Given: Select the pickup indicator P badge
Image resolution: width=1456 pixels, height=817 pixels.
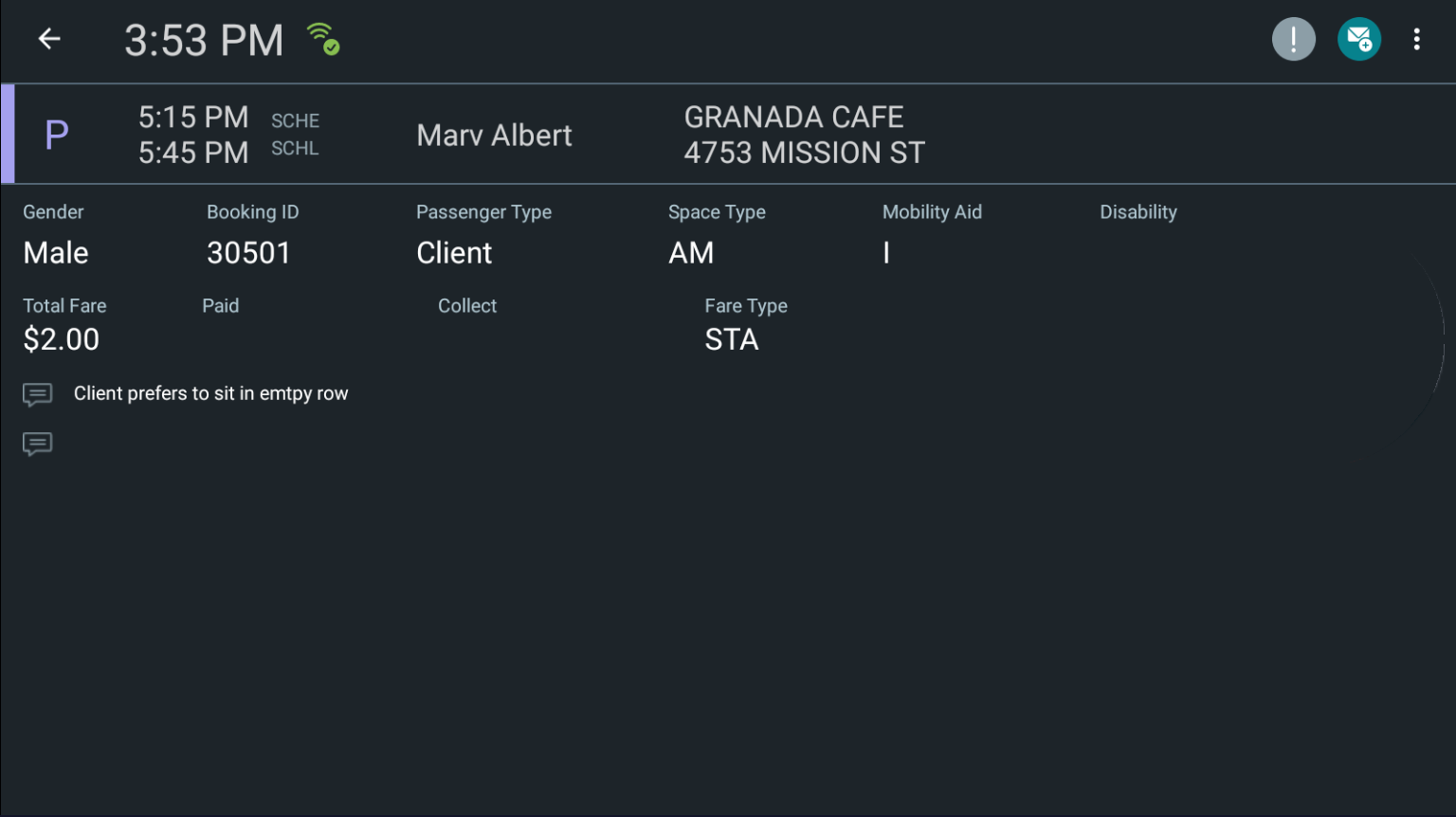Looking at the screenshot, I should tap(56, 134).
